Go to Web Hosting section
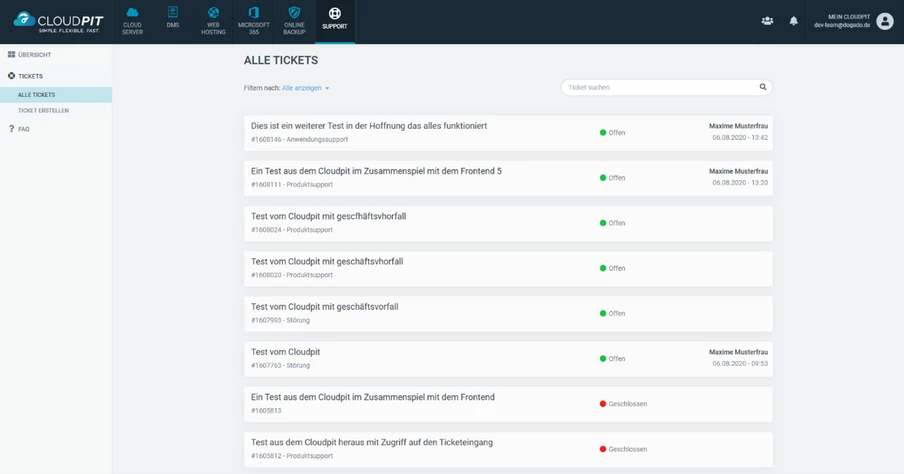 213,21
